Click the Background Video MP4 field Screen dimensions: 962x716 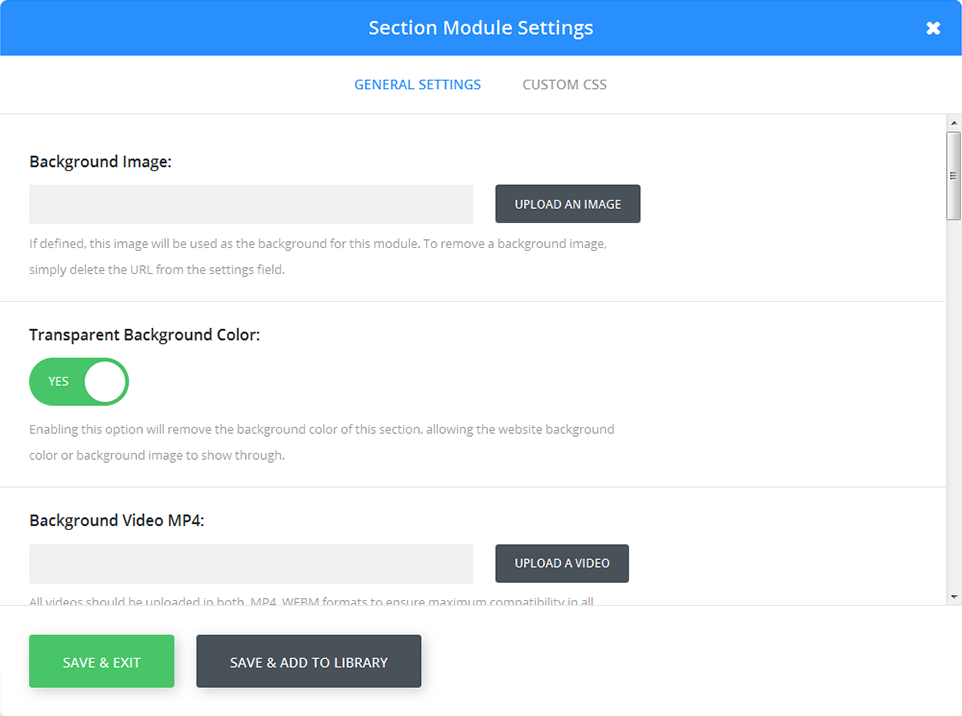(x=250, y=563)
